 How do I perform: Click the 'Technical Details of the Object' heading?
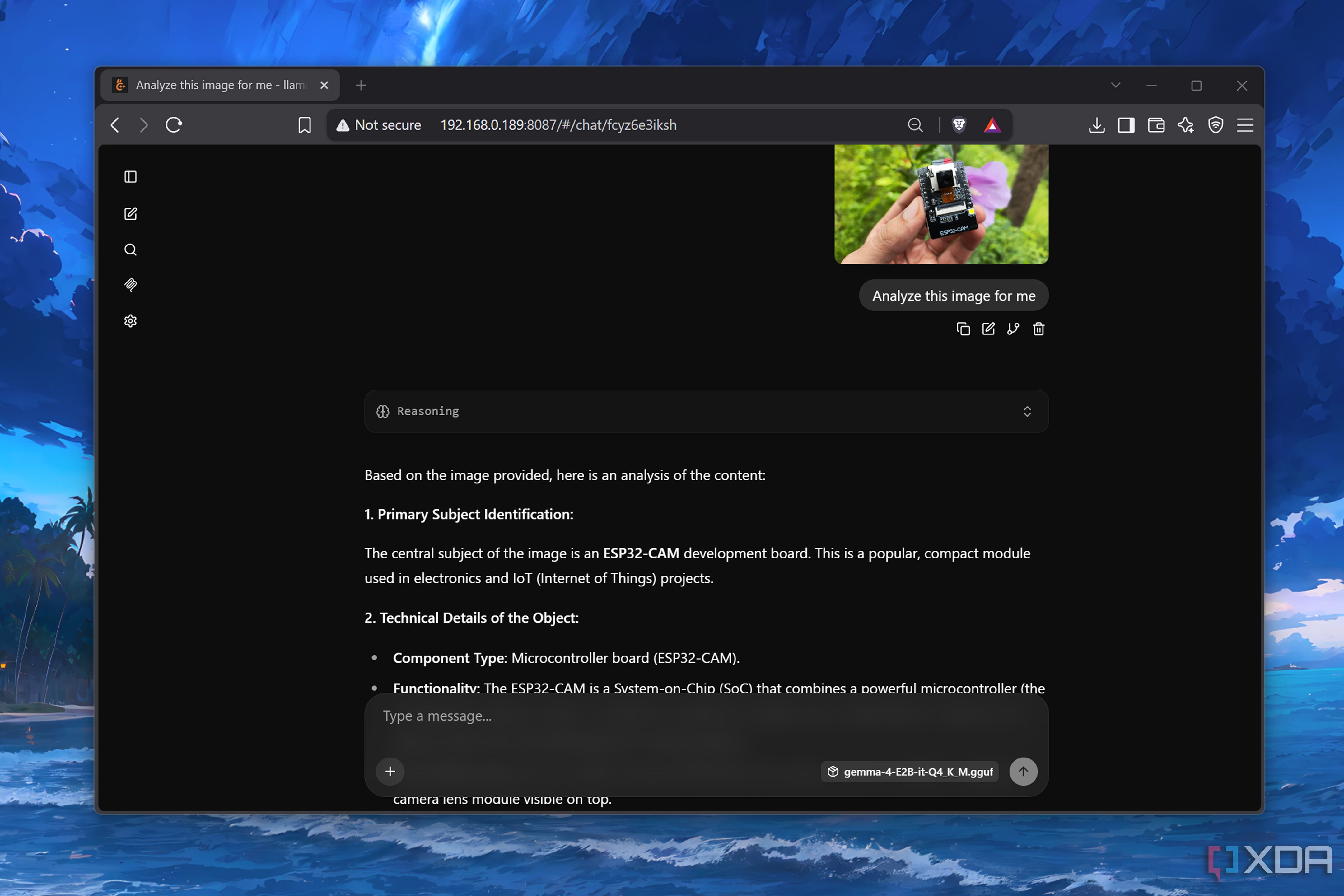pyautogui.click(x=471, y=618)
